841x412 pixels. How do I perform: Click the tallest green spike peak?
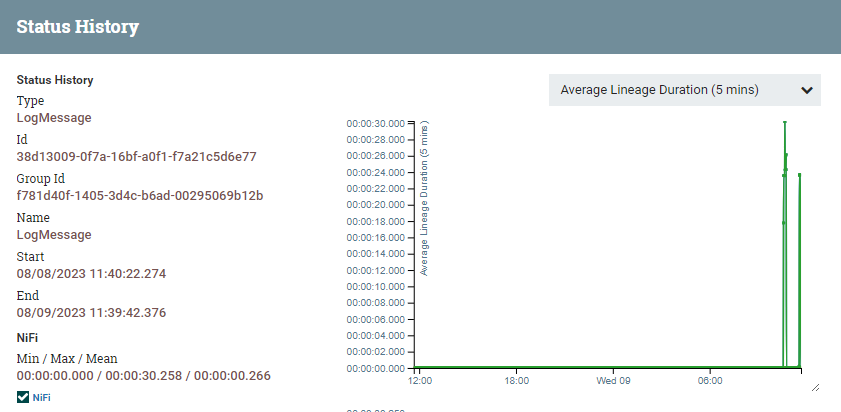[x=785, y=123]
